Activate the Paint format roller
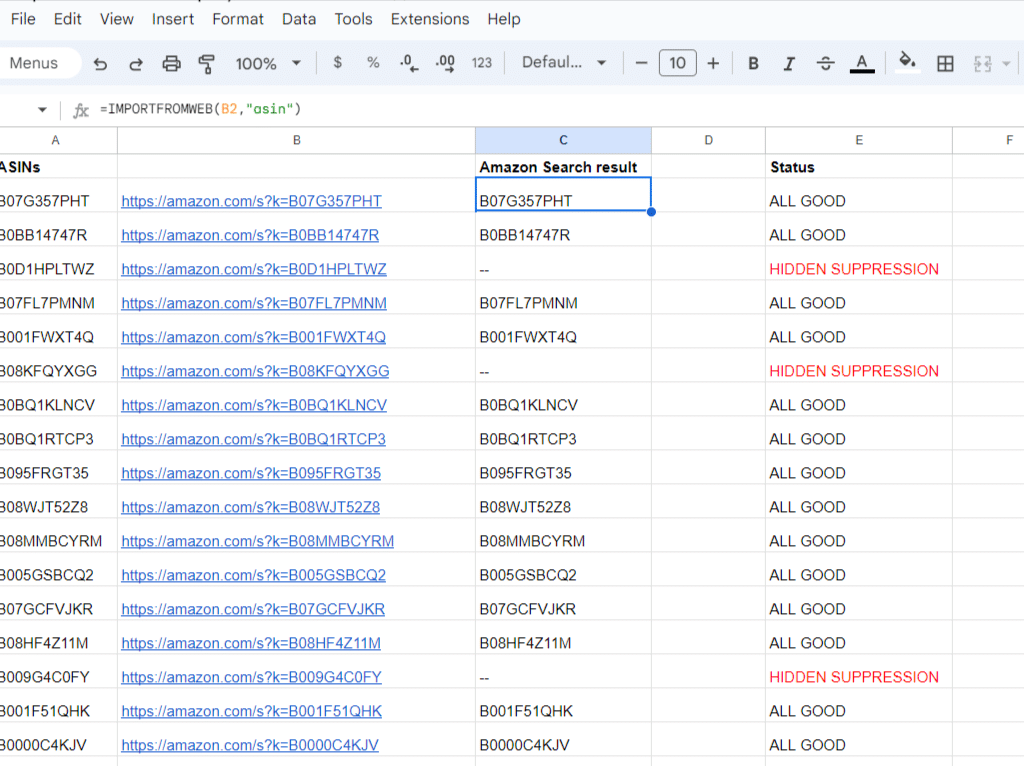This screenshot has height=766, width=1024. tap(207, 63)
